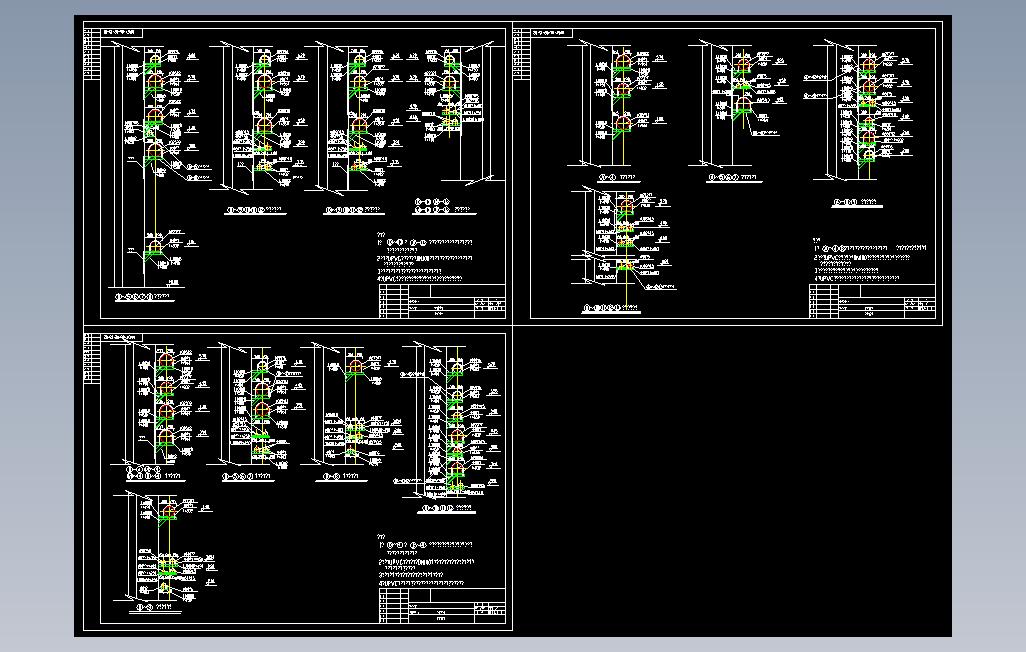Click the notes paragraph in the upper-right sheet
Viewport: 1026px width, 652px height.
point(871,261)
